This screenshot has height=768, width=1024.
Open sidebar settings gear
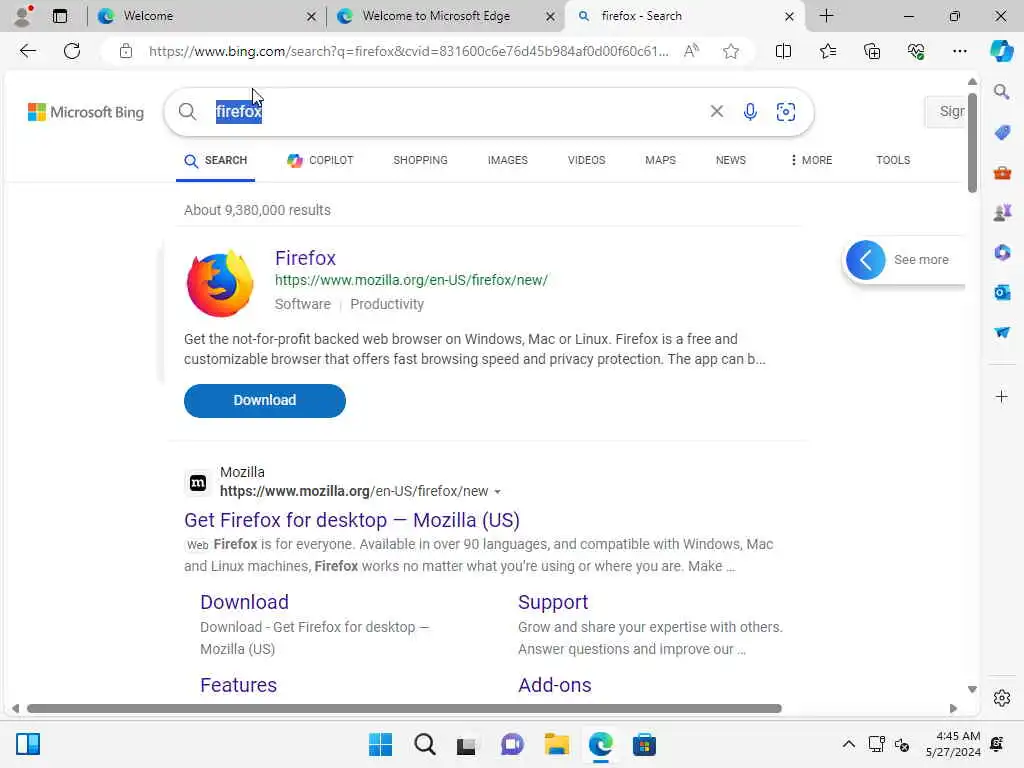1002,698
